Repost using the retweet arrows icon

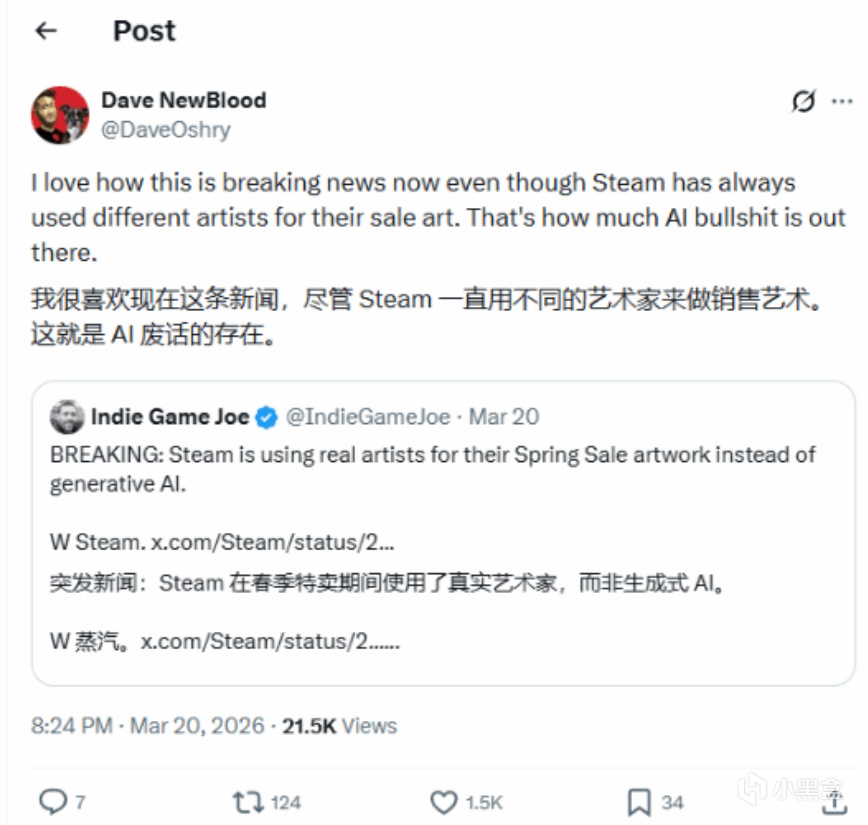(248, 802)
